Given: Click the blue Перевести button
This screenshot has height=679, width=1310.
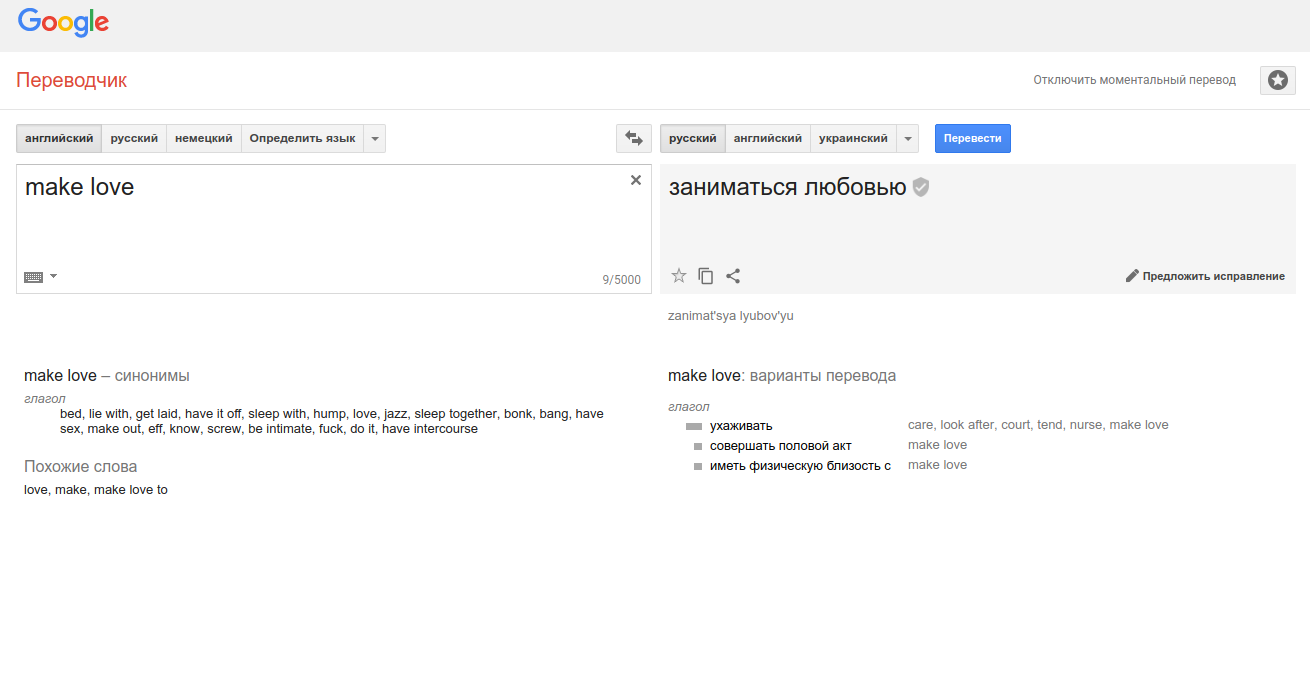Looking at the screenshot, I should [x=973, y=138].
